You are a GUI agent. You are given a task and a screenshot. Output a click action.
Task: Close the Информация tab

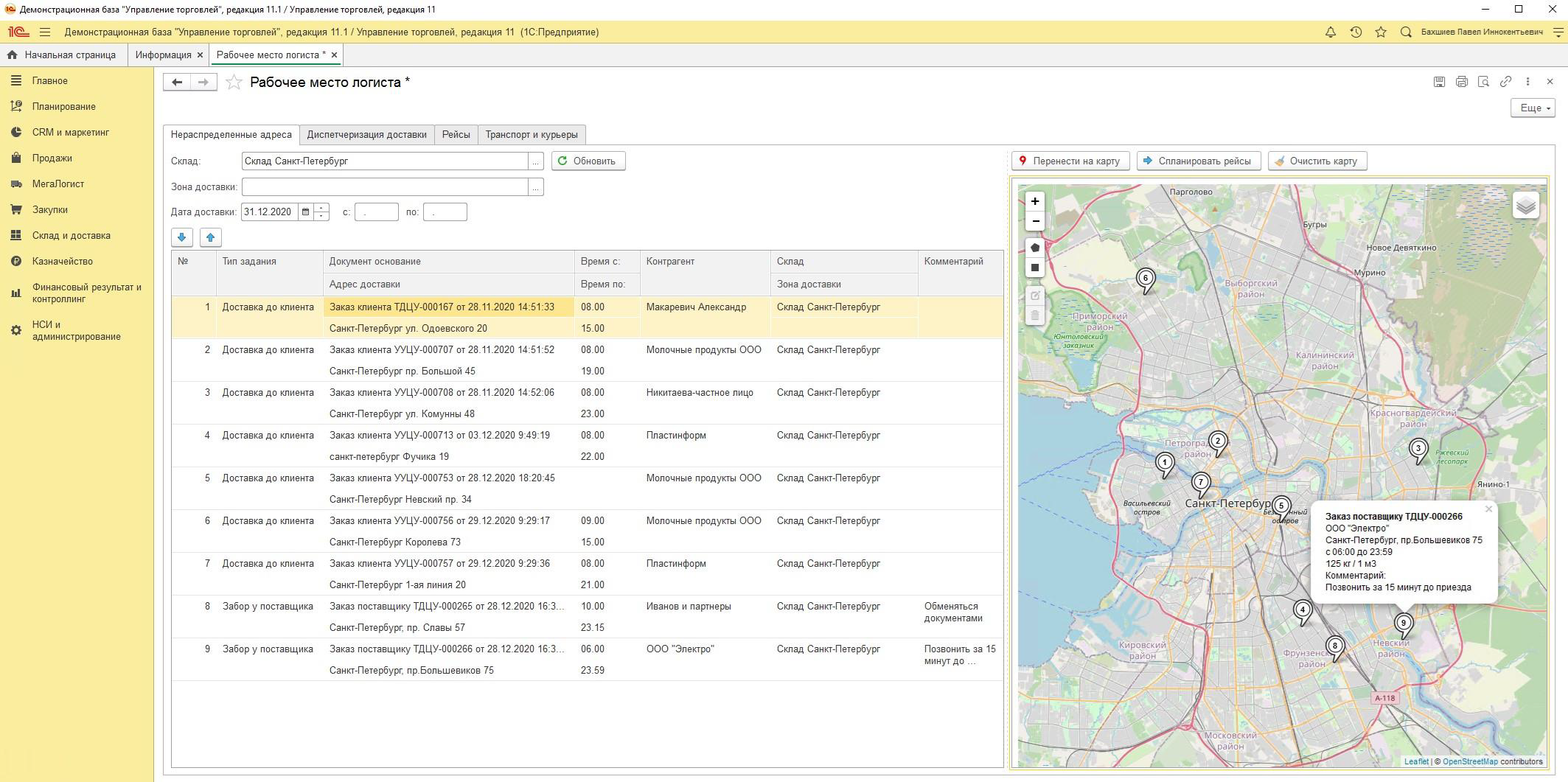click(199, 55)
